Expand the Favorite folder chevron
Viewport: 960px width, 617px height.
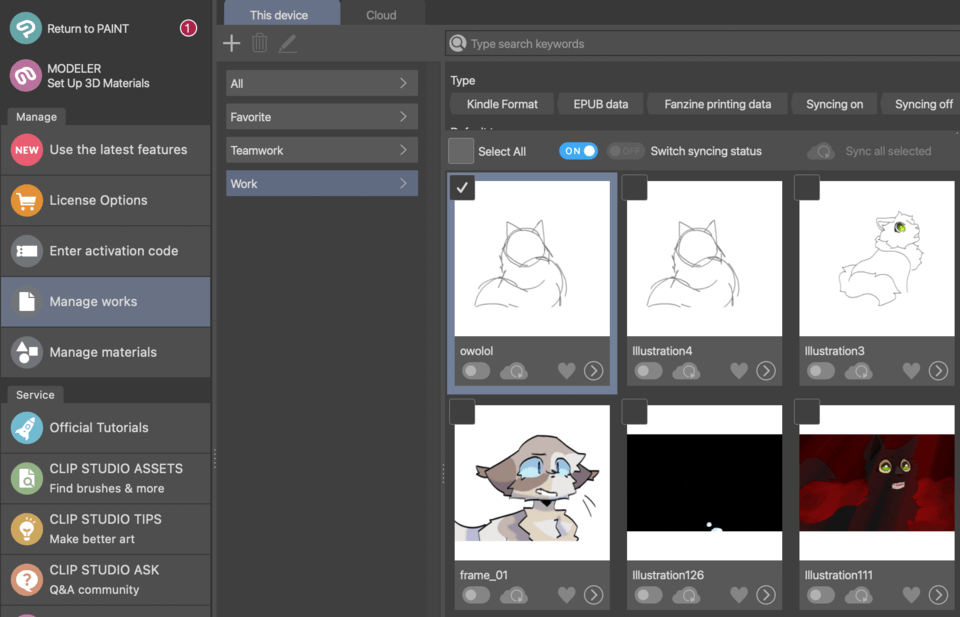(403, 116)
